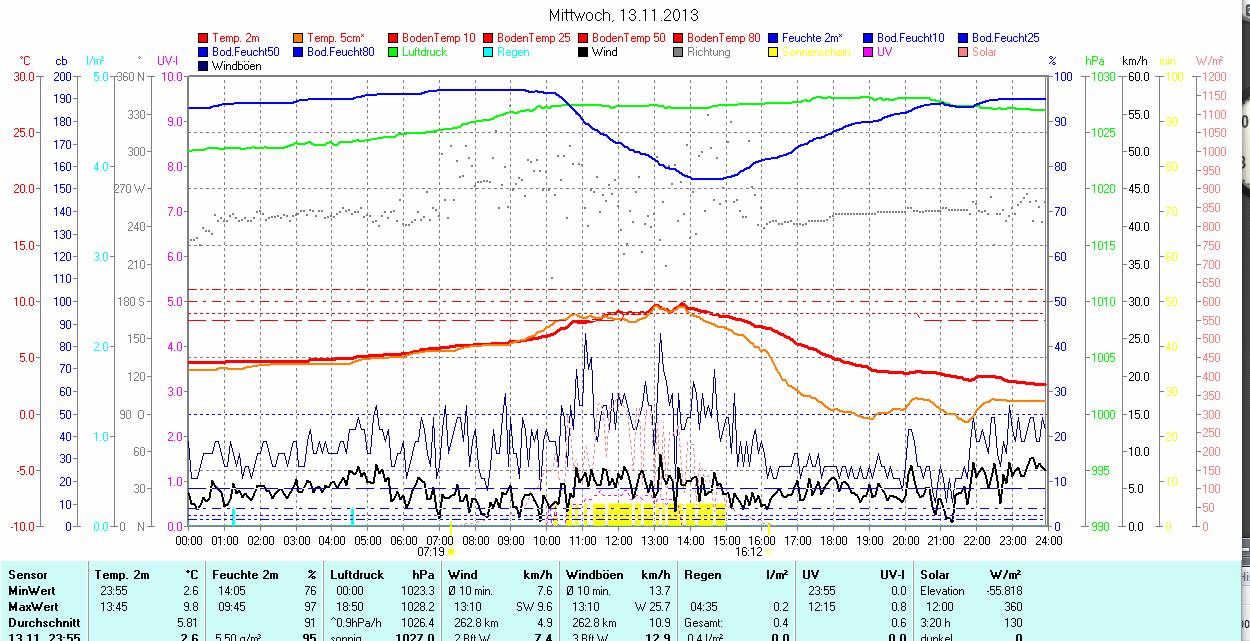
Task: Click the chart title Mittwoch, 13.11.2013
Action: tap(624, 15)
